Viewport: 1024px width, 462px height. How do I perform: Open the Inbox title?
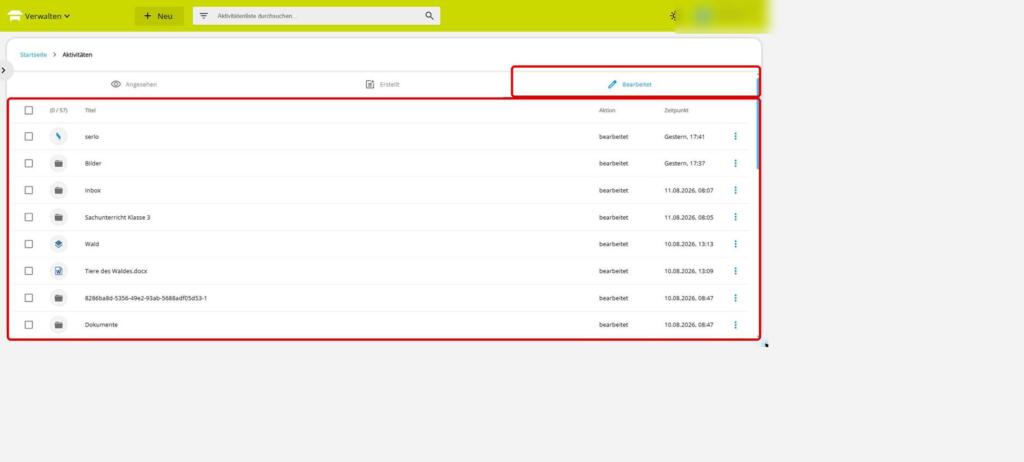[93, 190]
